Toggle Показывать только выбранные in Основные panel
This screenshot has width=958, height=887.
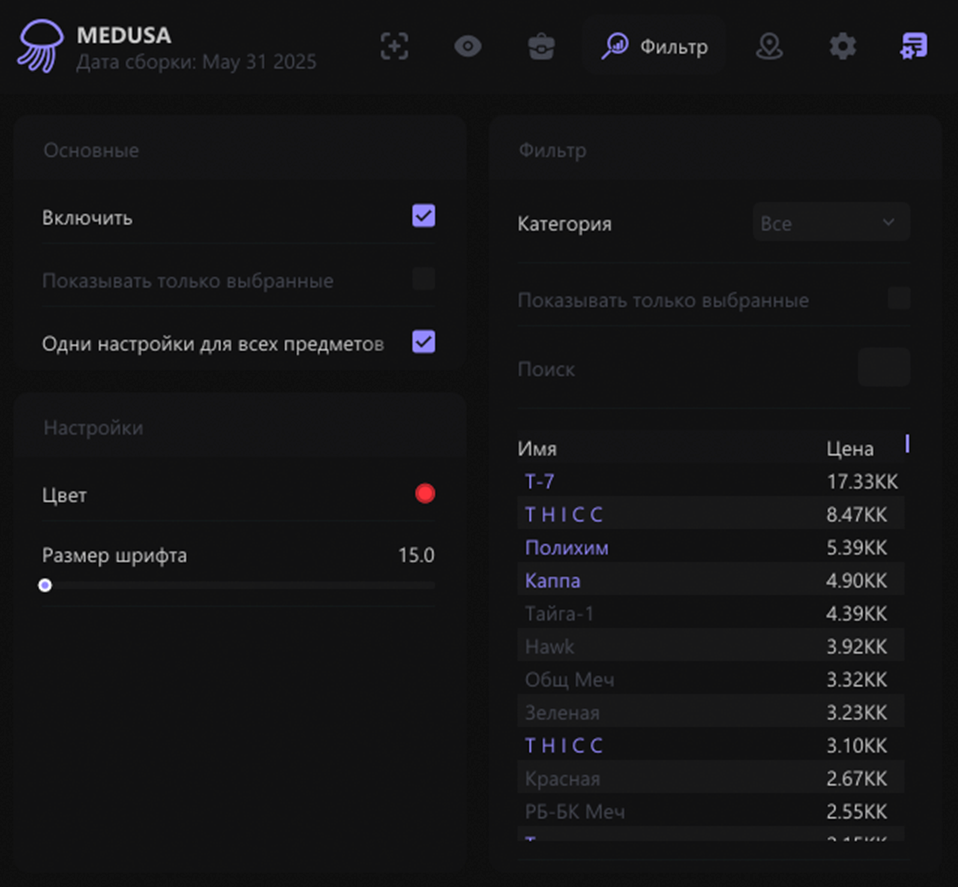(424, 280)
